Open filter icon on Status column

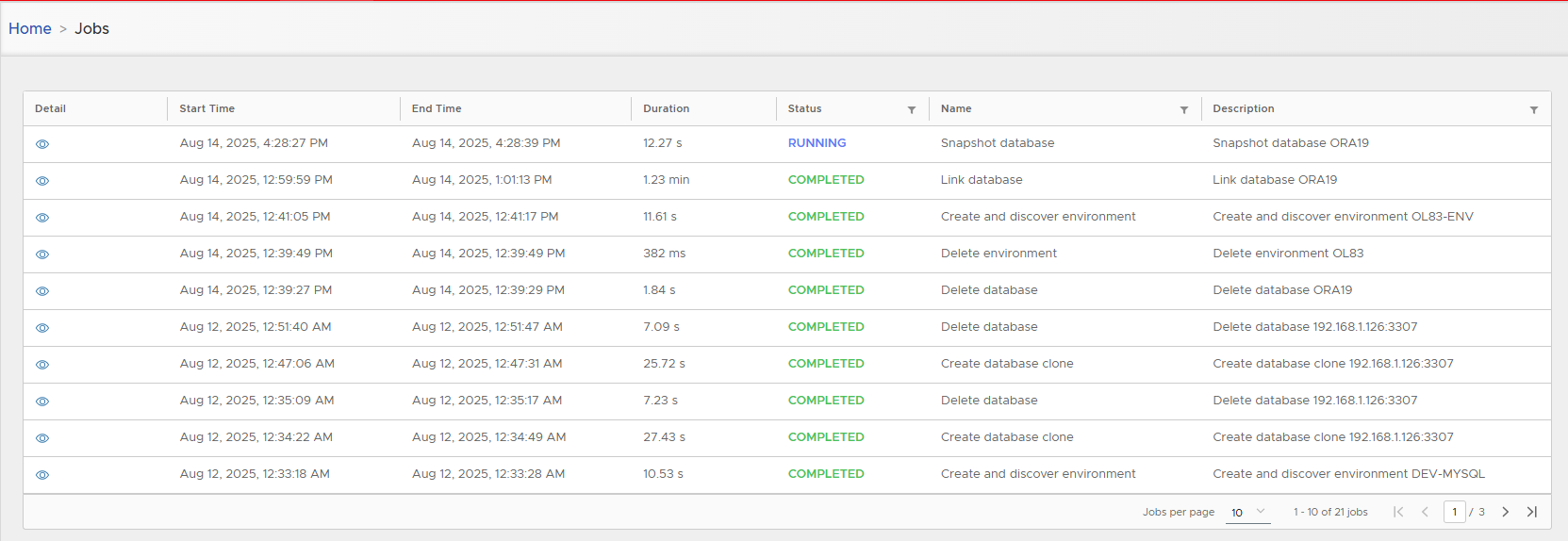(912, 110)
